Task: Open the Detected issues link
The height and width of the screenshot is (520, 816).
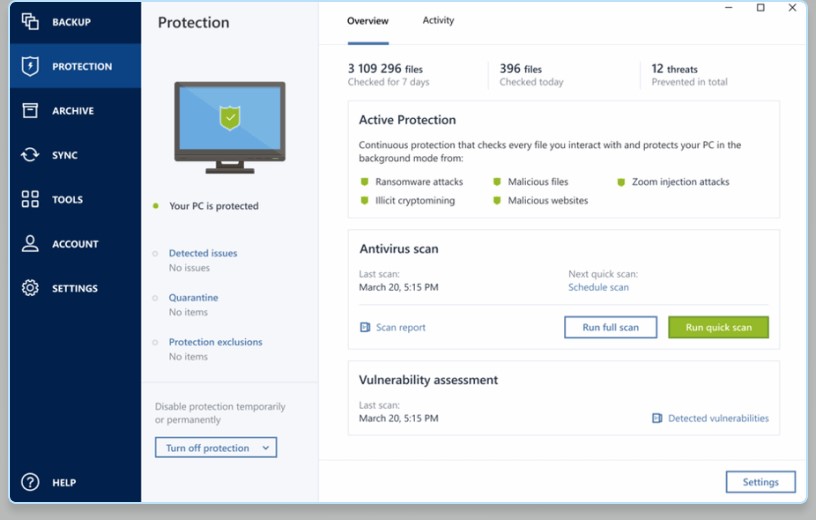Action: point(203,253)
